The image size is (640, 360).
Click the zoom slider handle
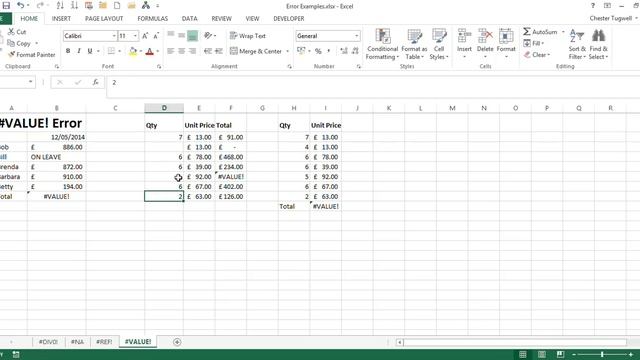pos(602,354)
